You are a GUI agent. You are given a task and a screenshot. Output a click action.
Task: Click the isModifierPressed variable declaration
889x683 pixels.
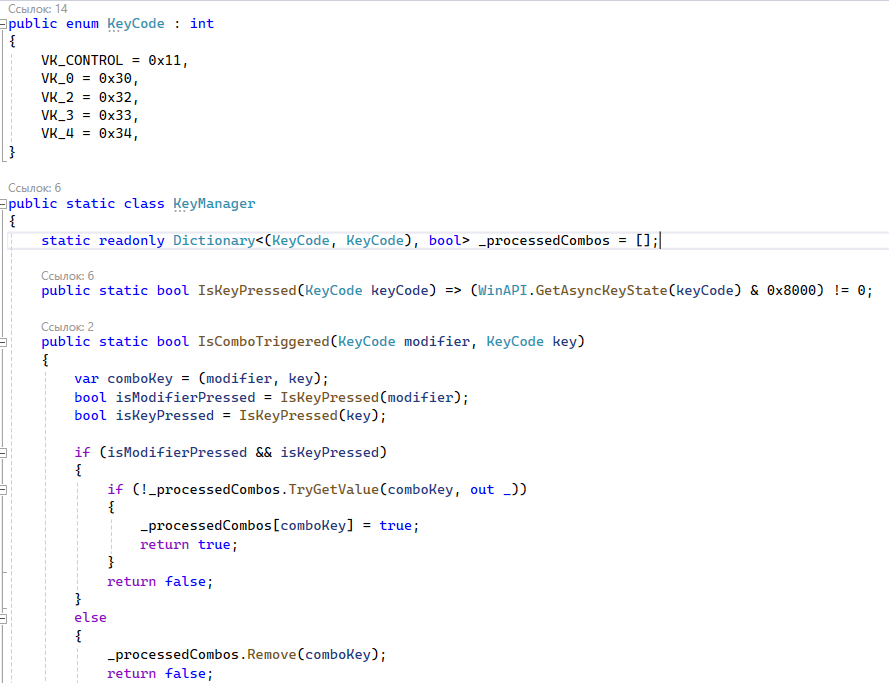point(185,397)
